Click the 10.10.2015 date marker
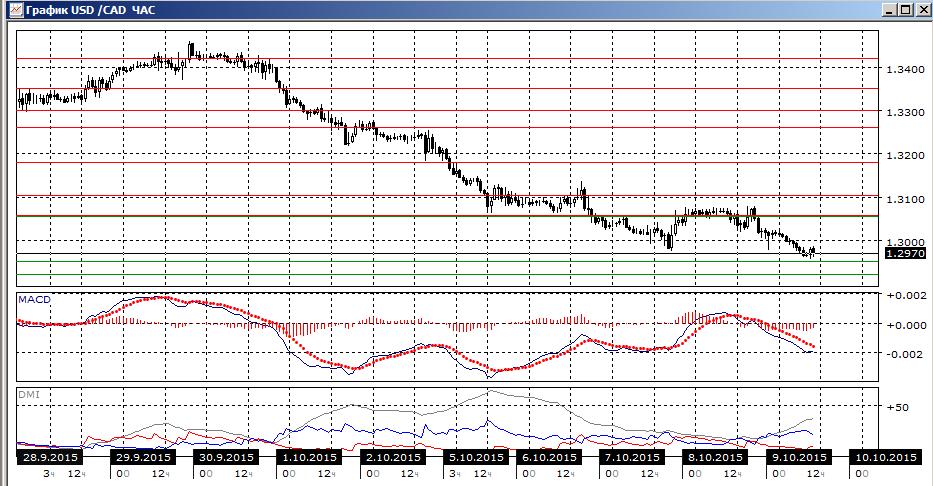Viewport: 933px width, 486px height. pyautogui.click(x=883, y=457)
